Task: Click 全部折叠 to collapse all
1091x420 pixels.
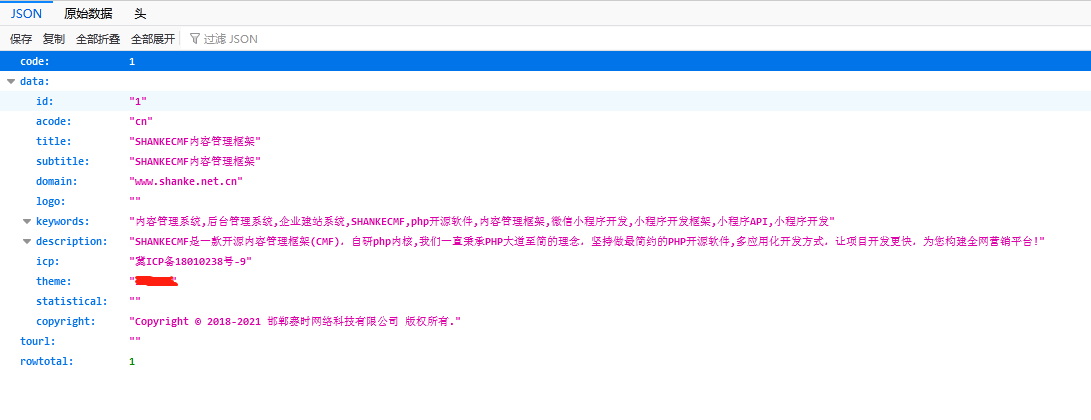Action: [x=98, y=39]
